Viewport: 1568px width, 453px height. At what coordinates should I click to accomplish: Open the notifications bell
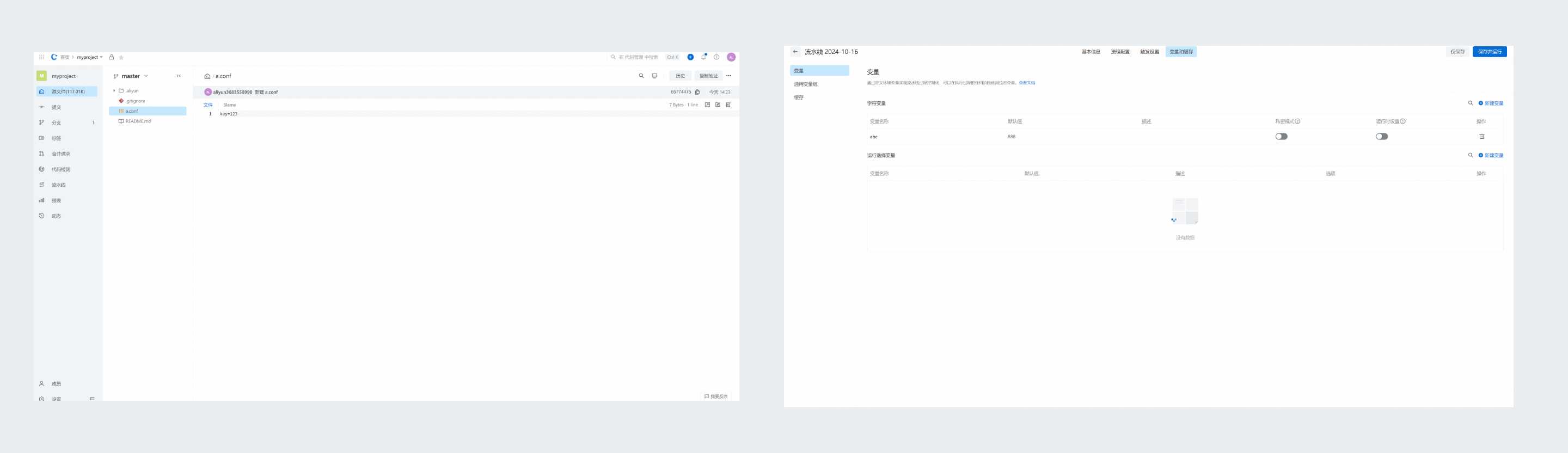[x=703, y=57]
